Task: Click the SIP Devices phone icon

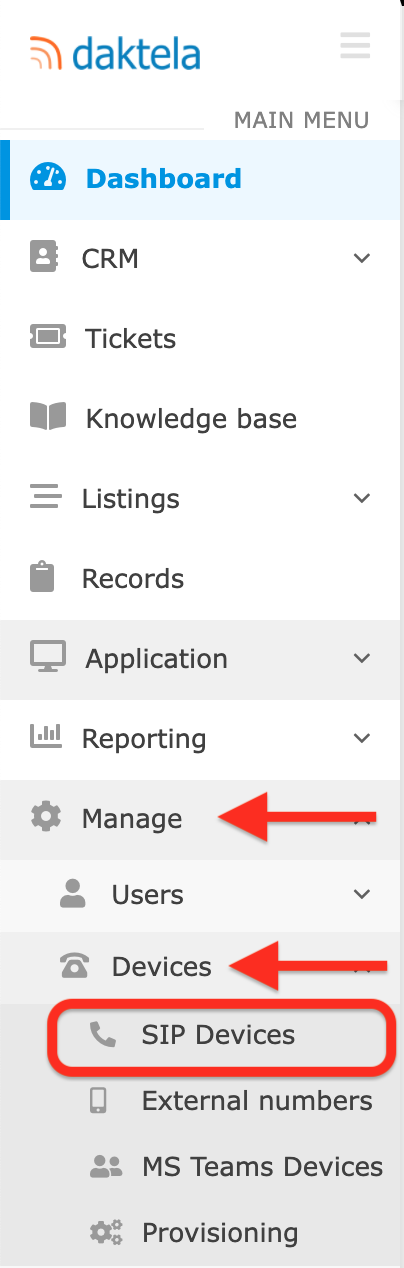Action: (x=103, y=1034)
